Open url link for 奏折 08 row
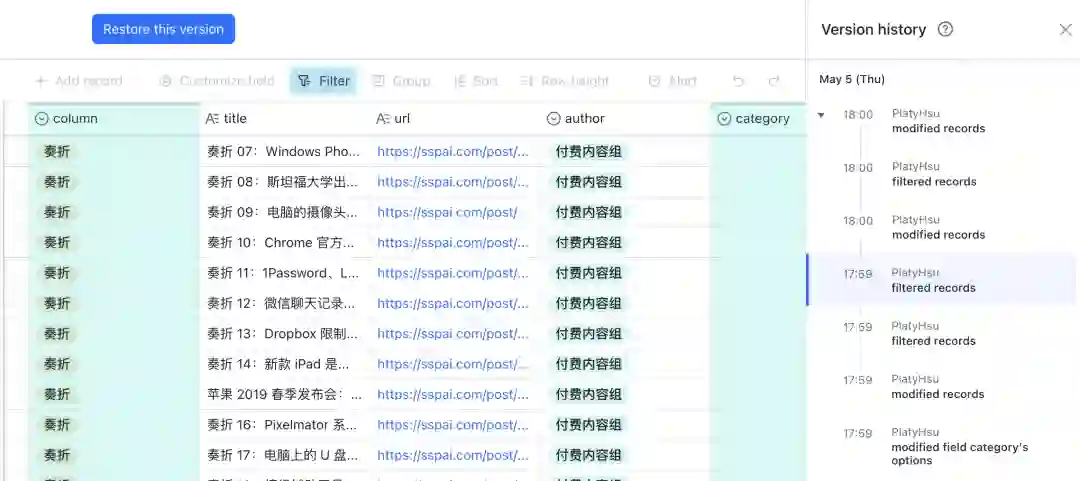This screenshot has width=1080, height=481. click(453, 182)
